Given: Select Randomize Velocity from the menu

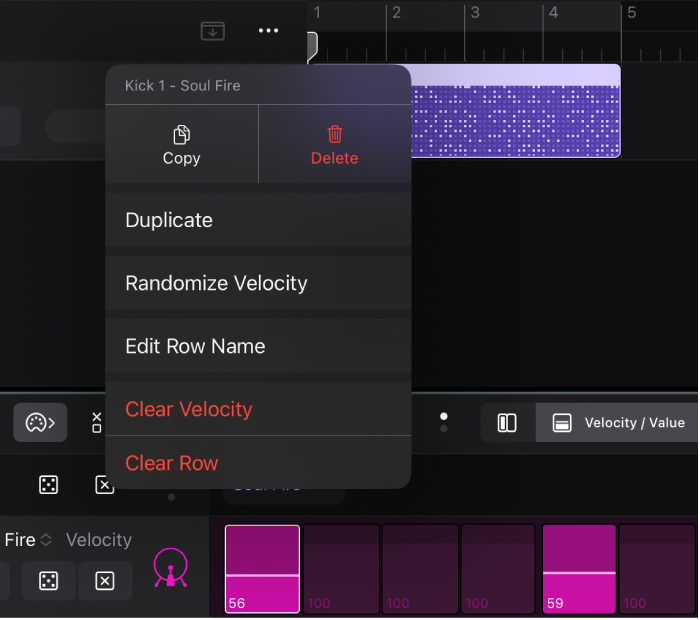Looking at the screenshot, I should [258, 283].
